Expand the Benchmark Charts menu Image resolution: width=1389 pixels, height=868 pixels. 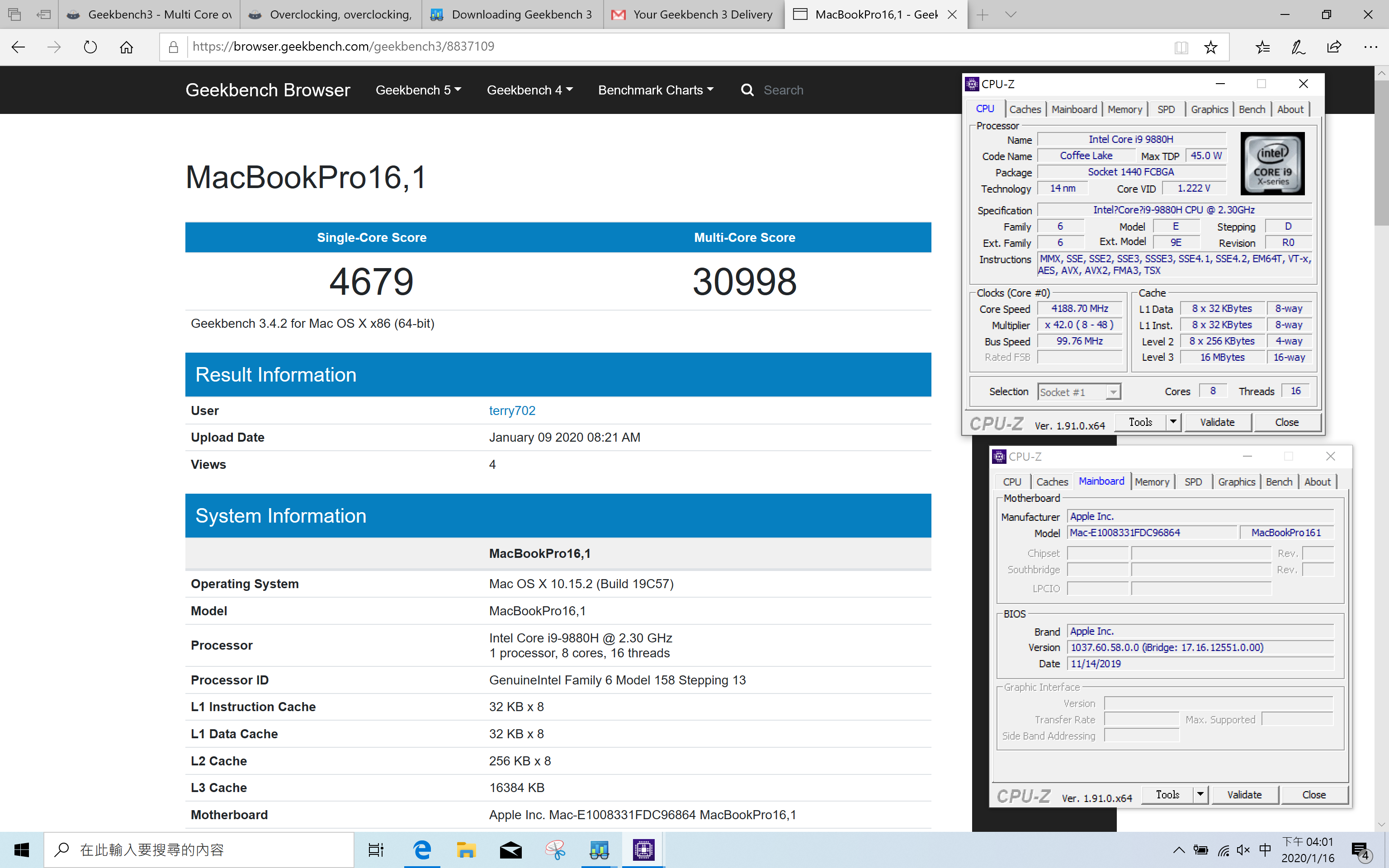pos(656,90)
